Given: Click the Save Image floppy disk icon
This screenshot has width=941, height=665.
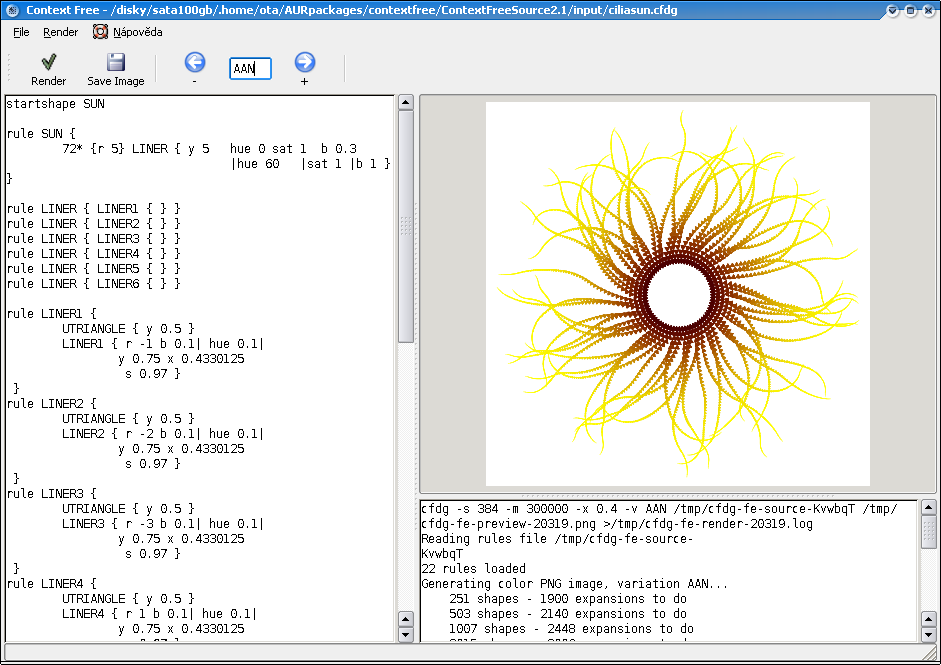Looking at the screenshot, I should point(115,62).
